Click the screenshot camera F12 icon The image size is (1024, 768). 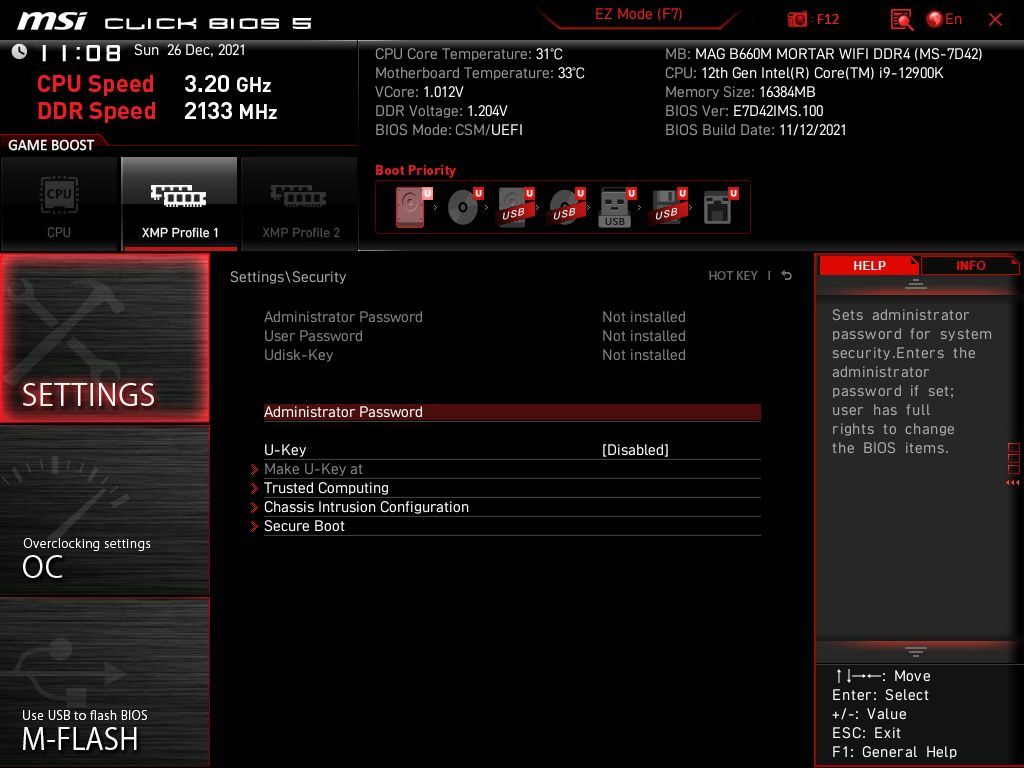(798, 19)
